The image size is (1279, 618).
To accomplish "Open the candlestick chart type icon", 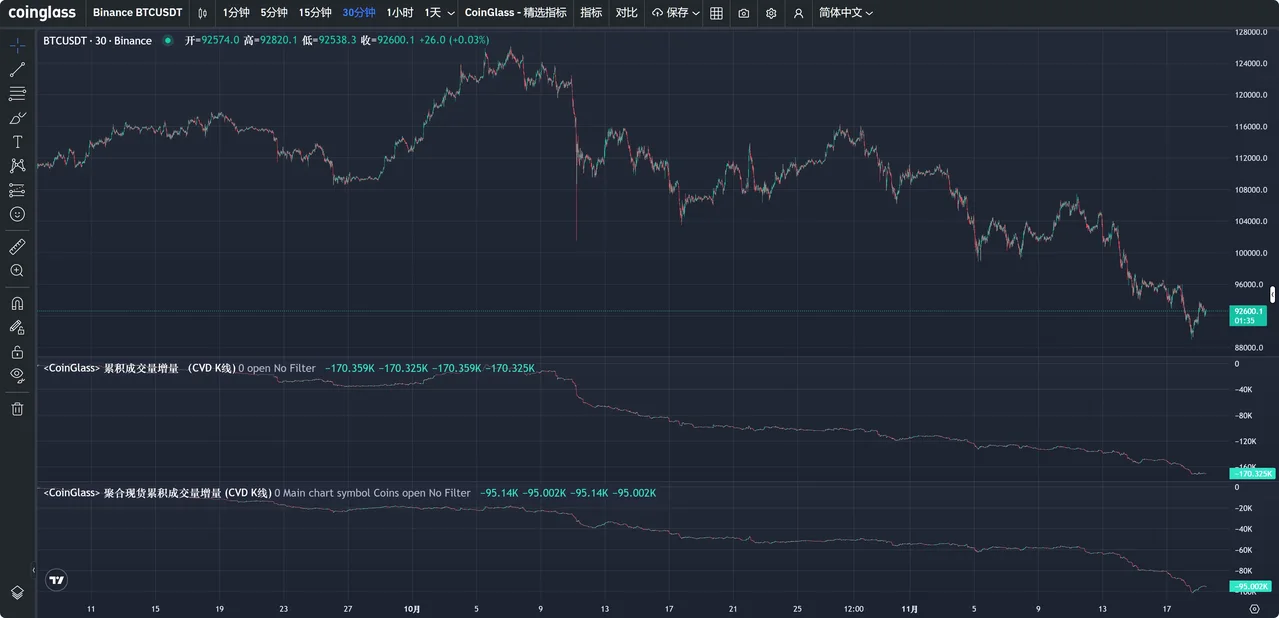I will (203, 13).
